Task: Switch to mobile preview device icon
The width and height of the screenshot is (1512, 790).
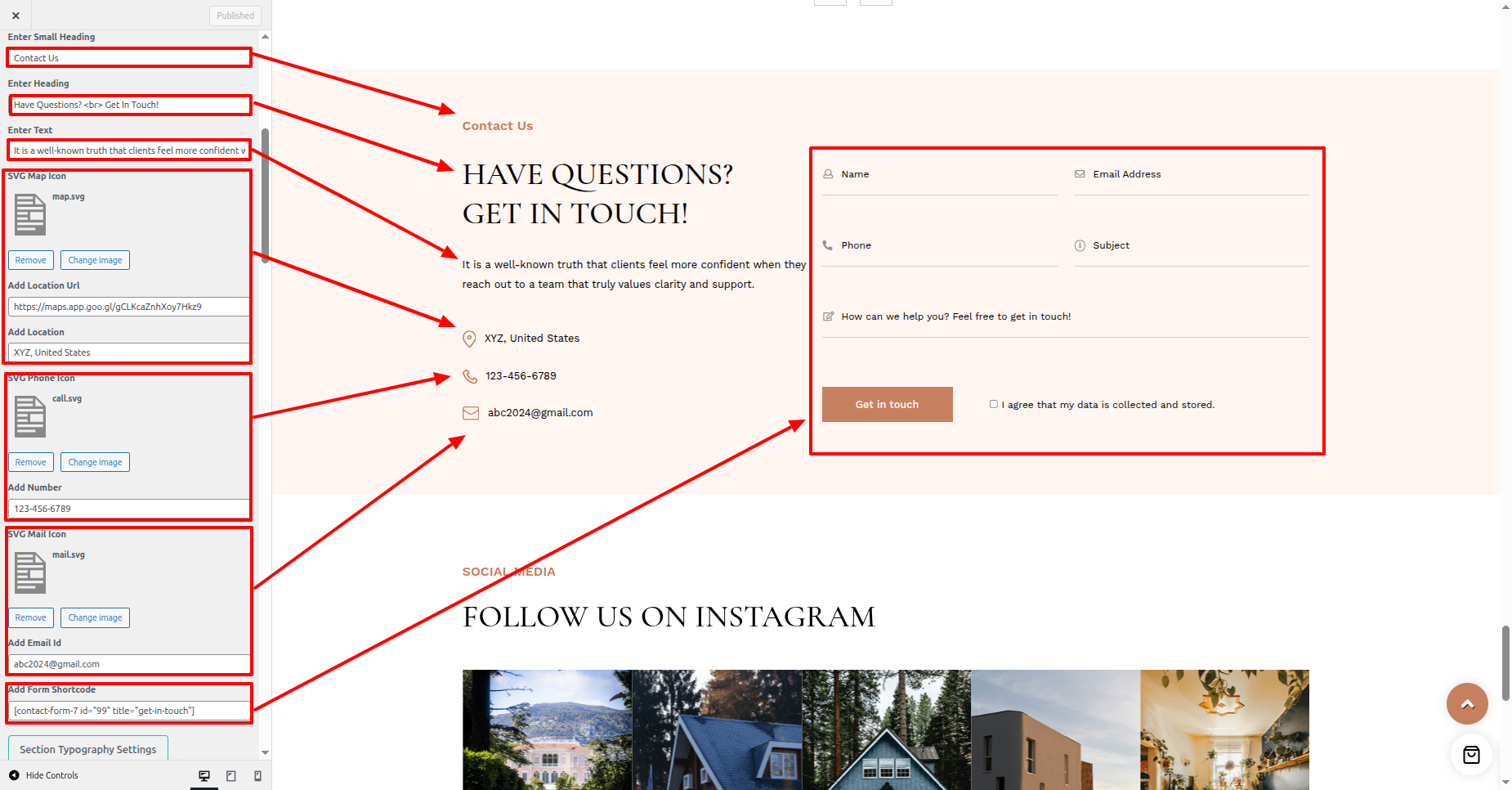Action: [x=257, y=775]
